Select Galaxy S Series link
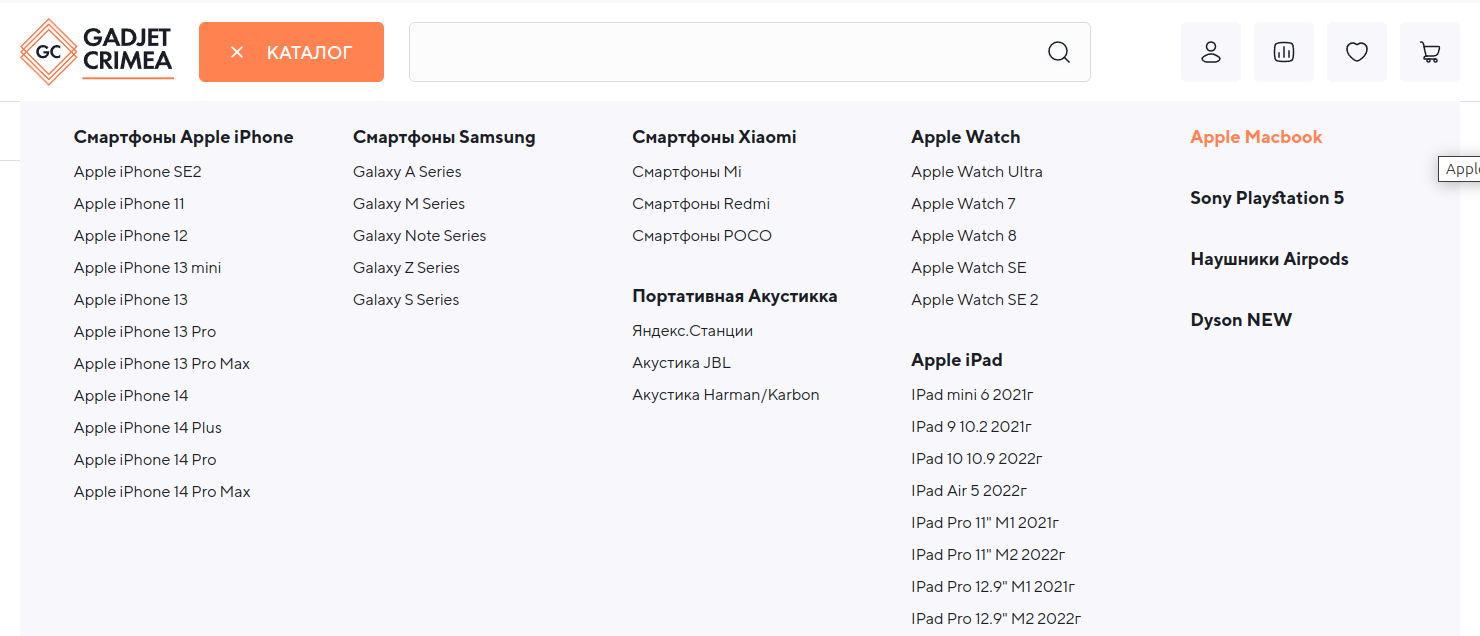 coord(406,300)
